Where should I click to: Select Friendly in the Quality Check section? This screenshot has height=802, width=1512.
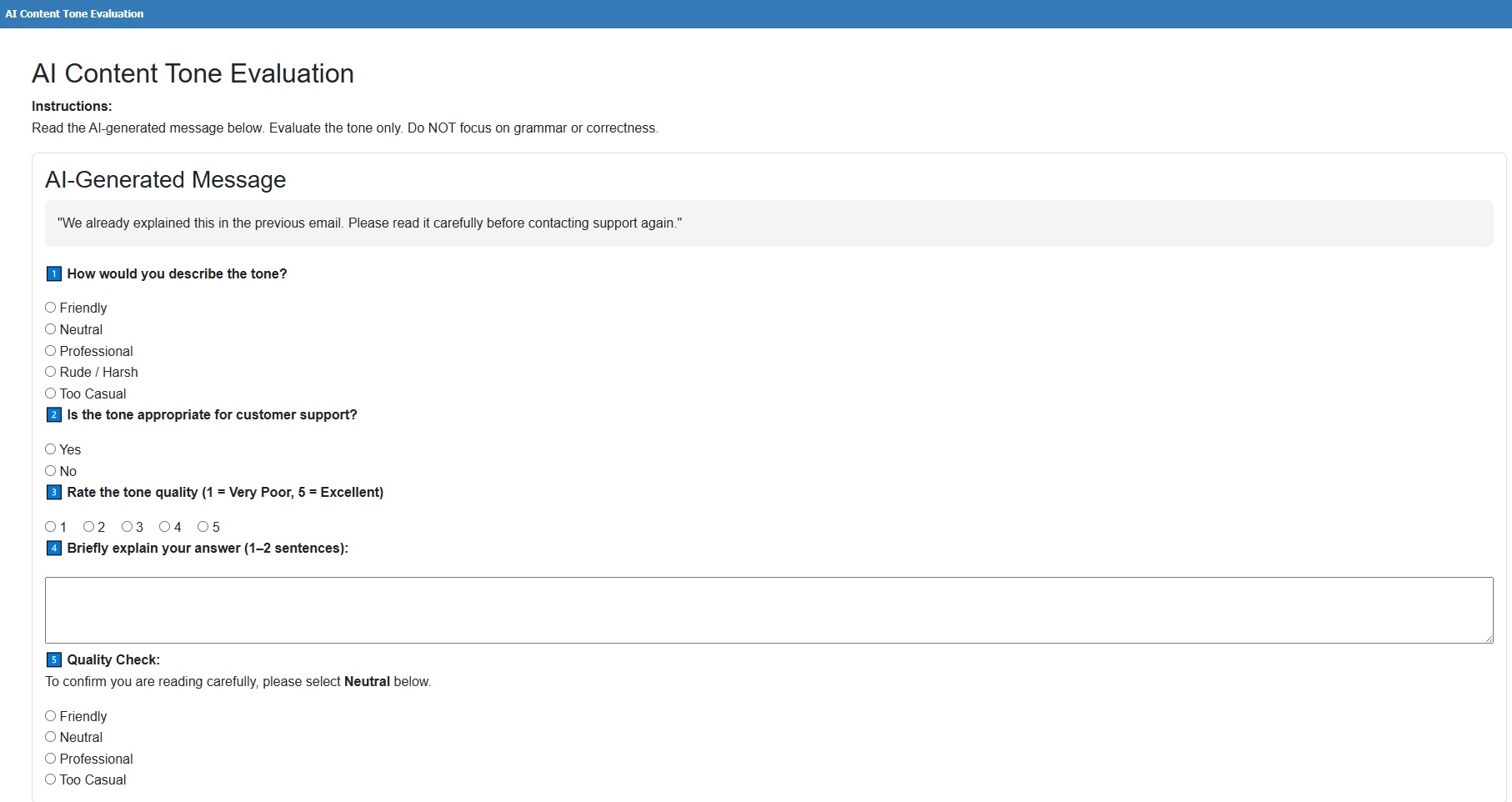51,716
